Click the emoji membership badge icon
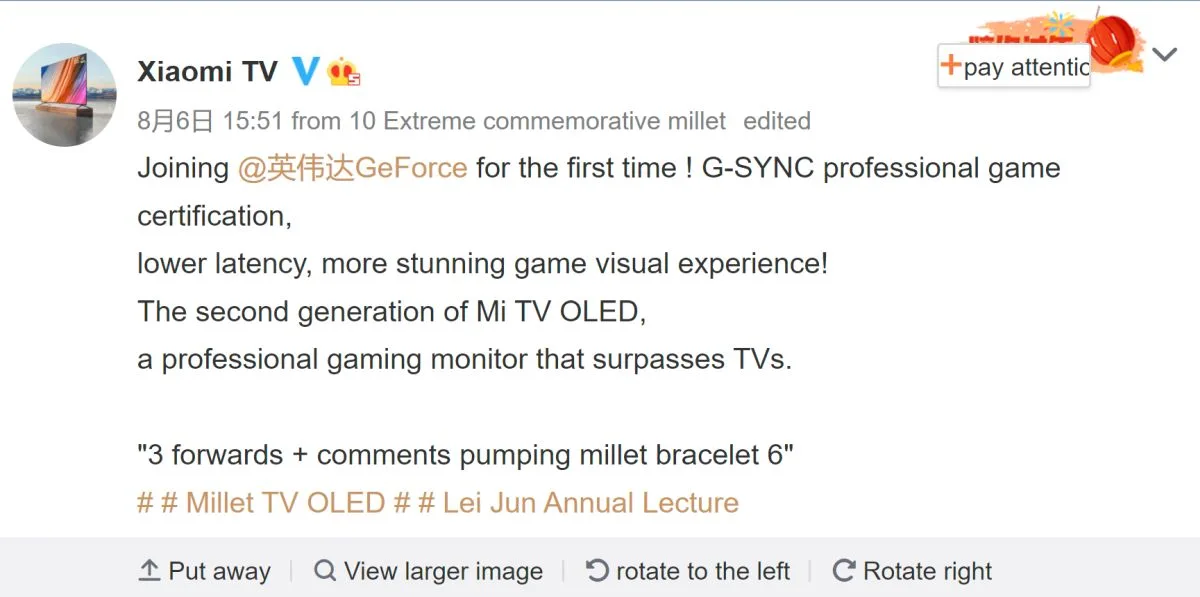The height and width of the screenshot is (597, 1200). tap(344, 71)
